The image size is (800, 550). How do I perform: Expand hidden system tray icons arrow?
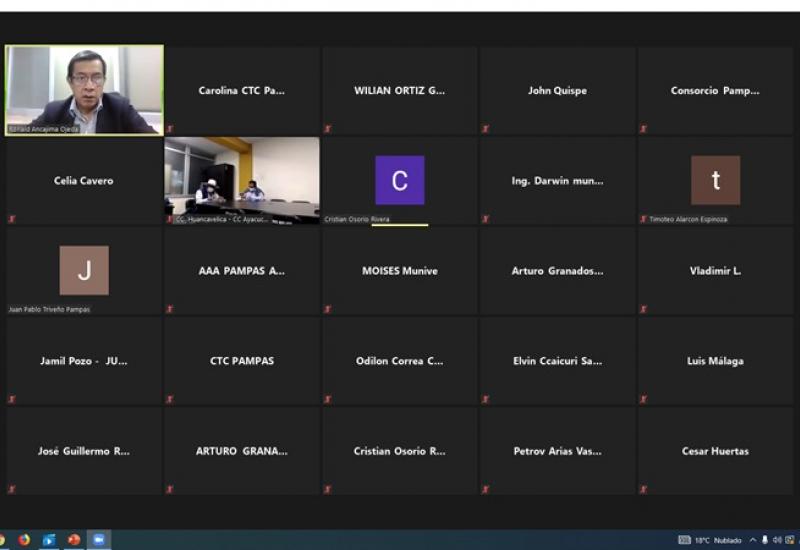(752, 540)
